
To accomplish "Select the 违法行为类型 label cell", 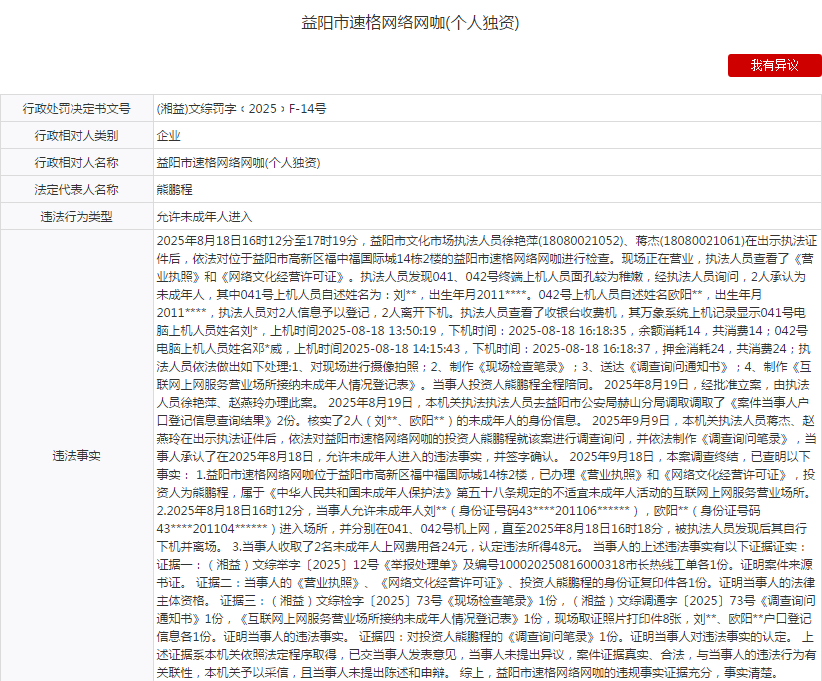I will click(76, 216).
